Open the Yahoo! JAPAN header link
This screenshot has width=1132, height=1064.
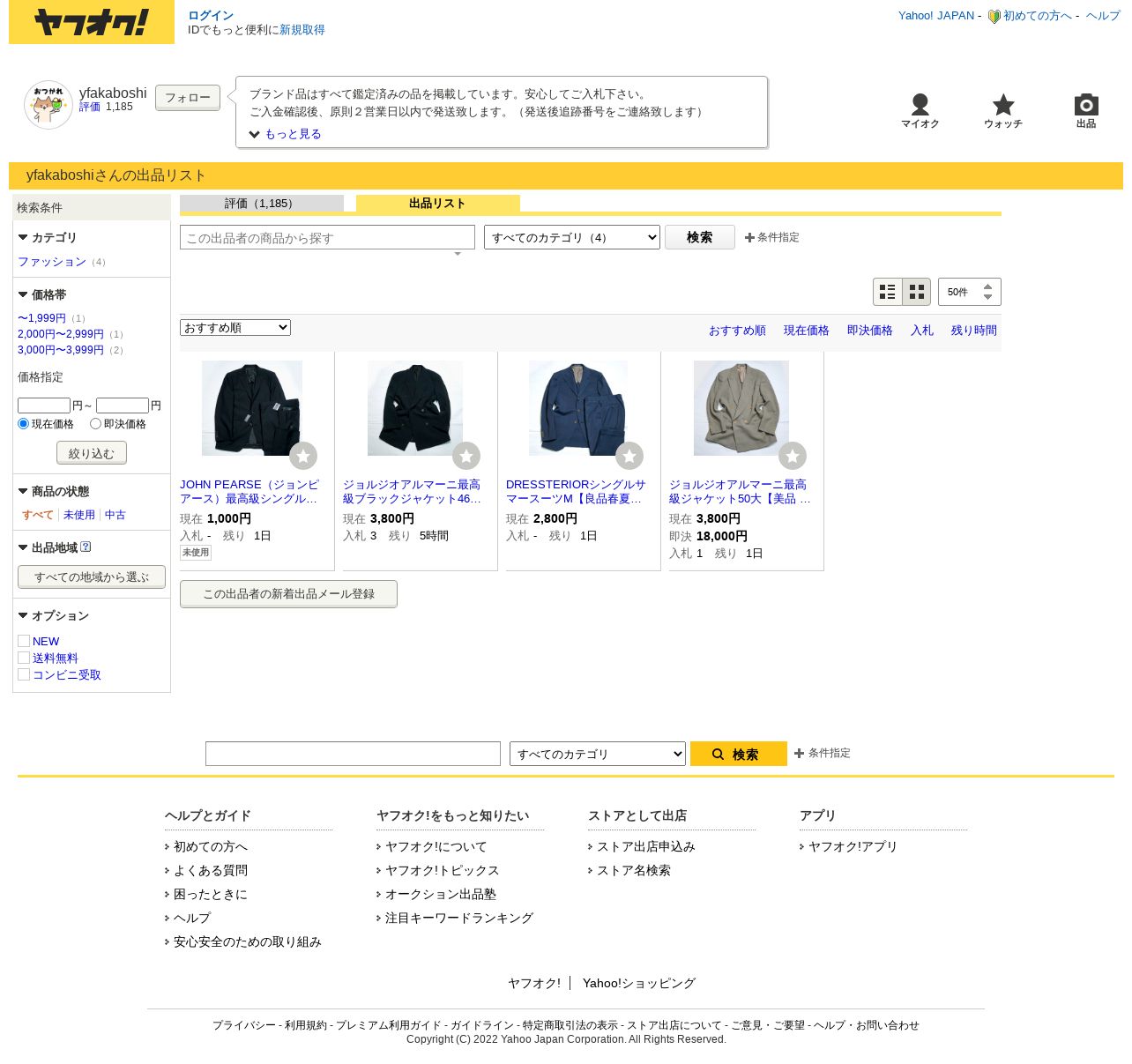pos(936,16)
